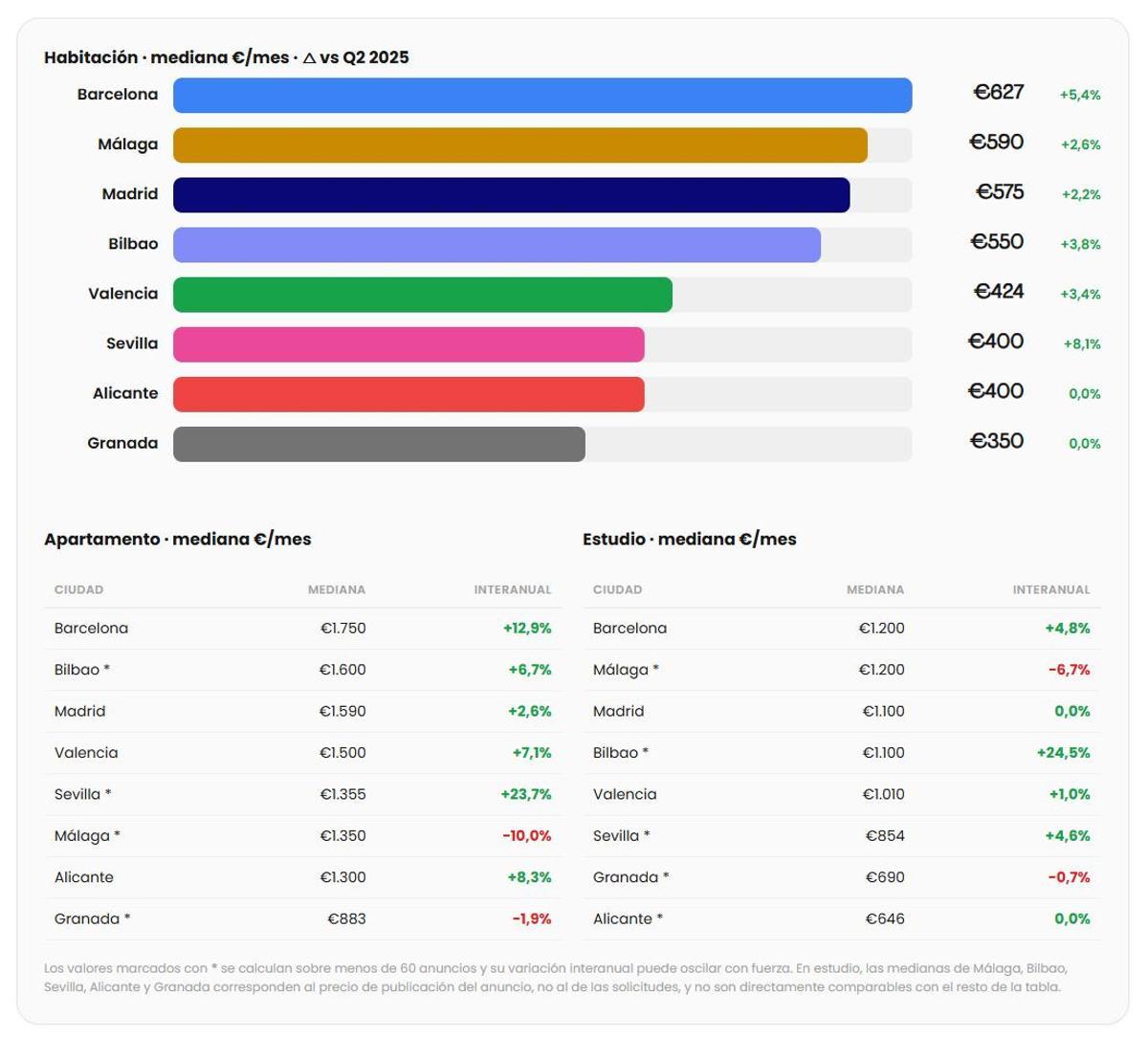Click the Alicante red bar in the chart
The image size is (1148, 1039).
tap(408, 394)
